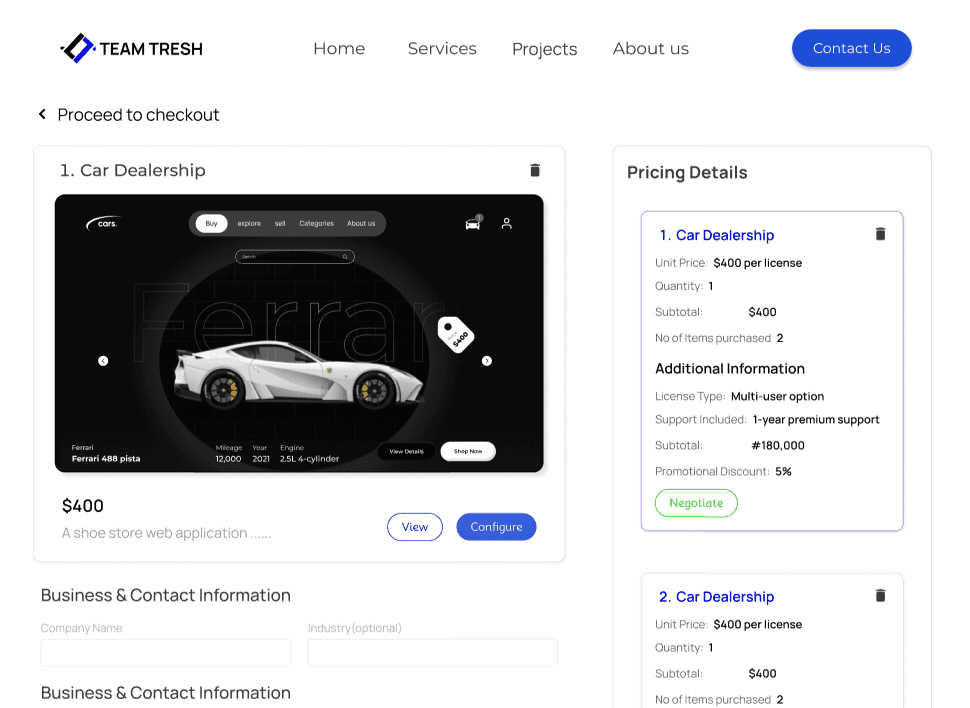Click 'A shoe store web application' description

pyautogui.click(x=166, y=533)
